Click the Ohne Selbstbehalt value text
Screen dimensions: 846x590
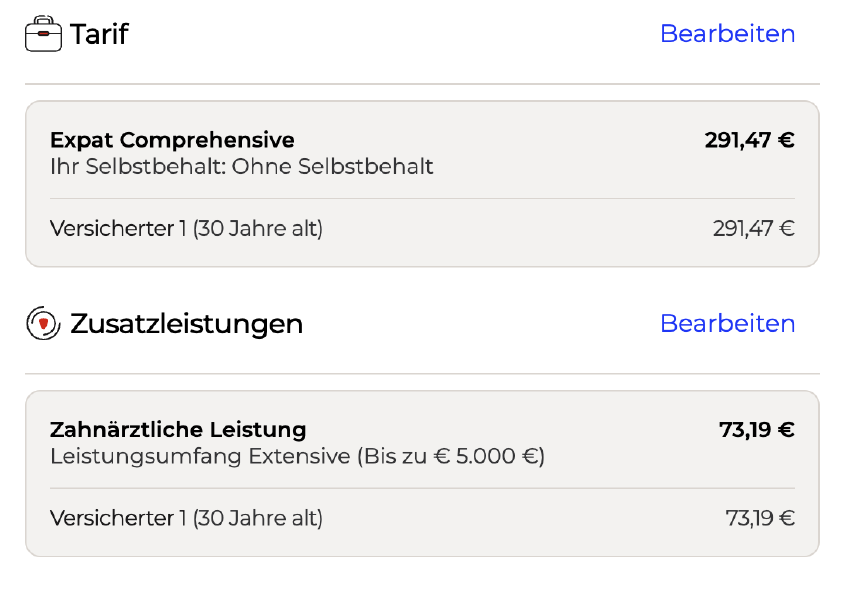pos(332,166)
